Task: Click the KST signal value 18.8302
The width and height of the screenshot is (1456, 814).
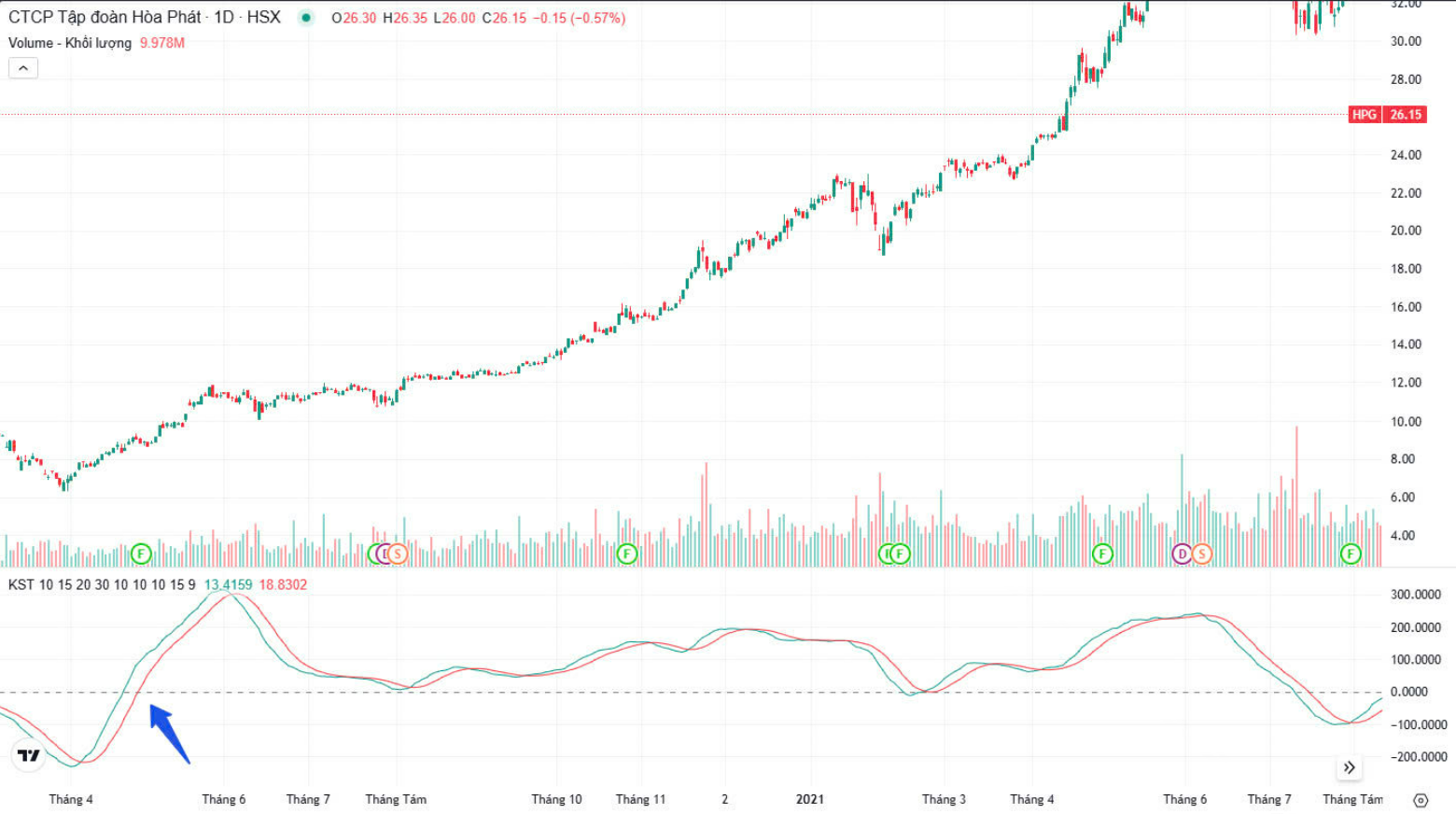Action: pyautogui.click(x=283, y=584)
